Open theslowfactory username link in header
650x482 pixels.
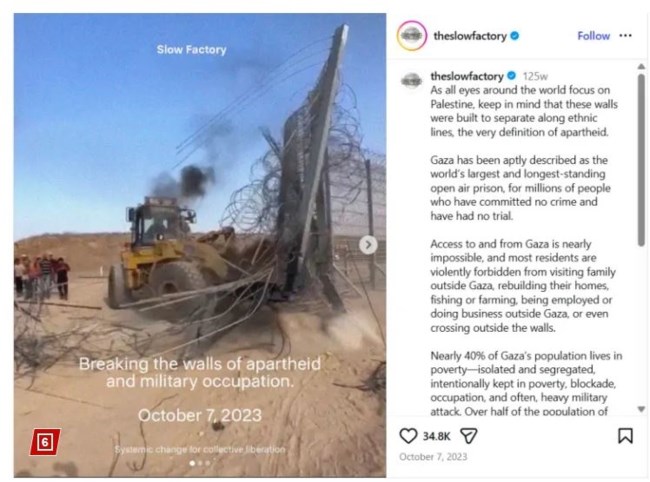[x=470, y=36]
